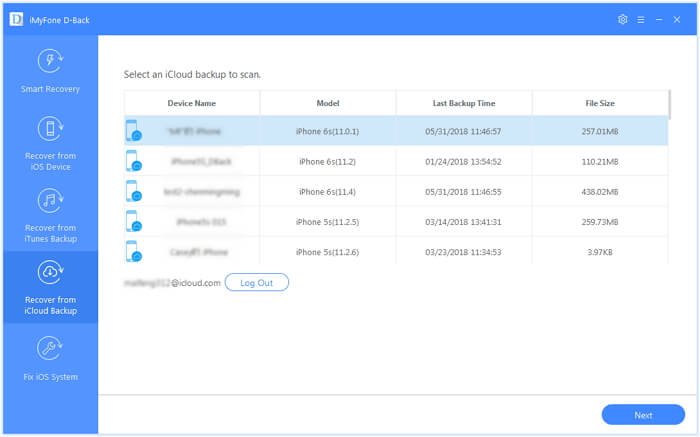Open Recover from iTunes Backup icon

pos(50,200)
